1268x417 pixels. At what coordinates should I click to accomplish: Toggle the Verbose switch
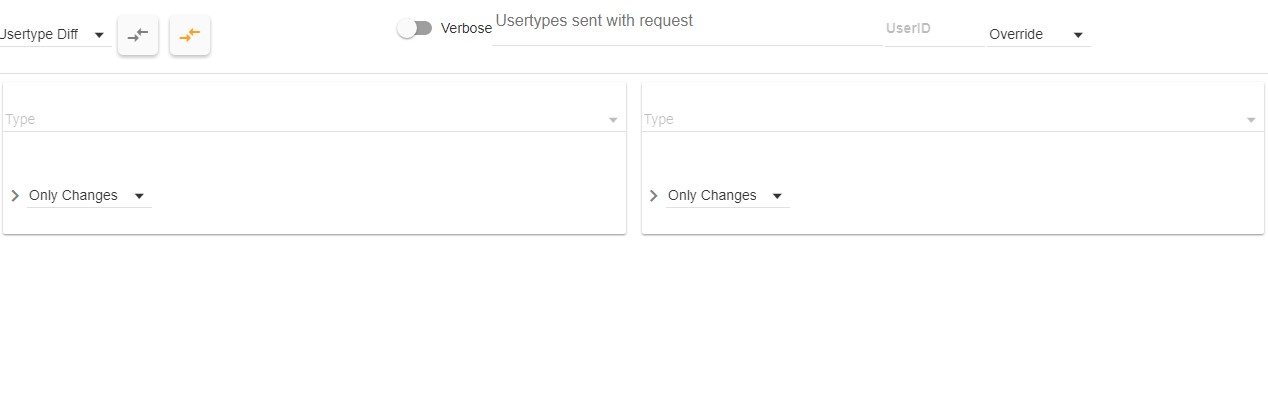click(x=414, y=29)
